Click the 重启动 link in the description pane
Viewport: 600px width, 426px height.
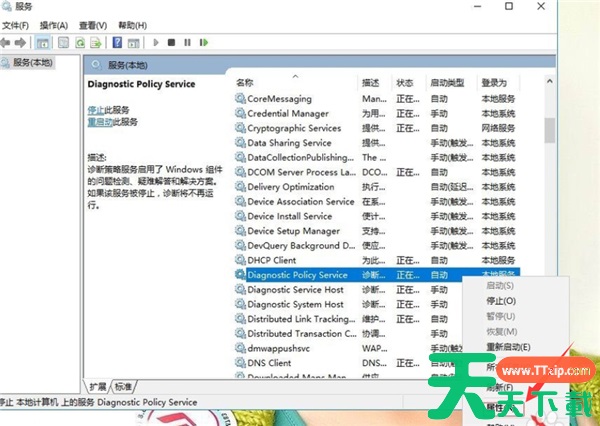coord(99,121)
